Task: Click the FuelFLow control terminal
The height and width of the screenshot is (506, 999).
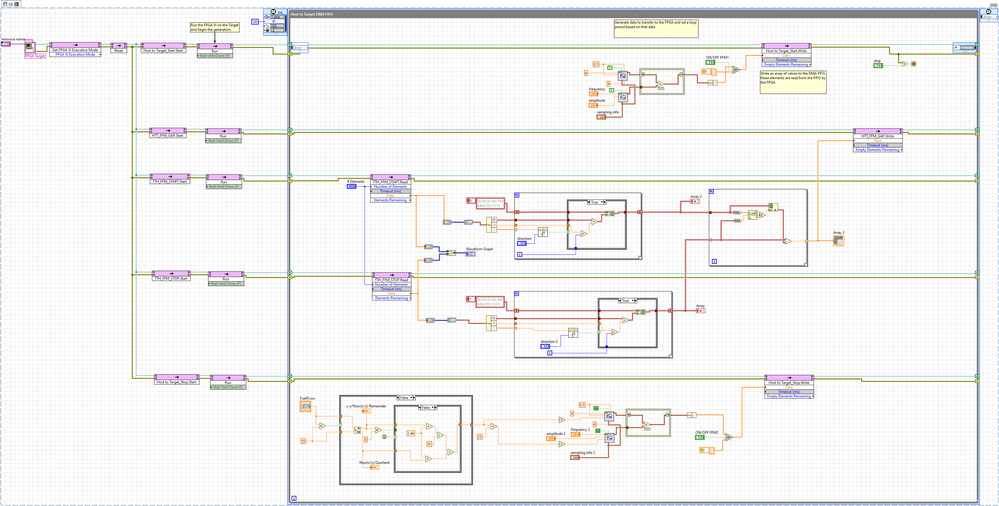Action: pos(305,405)
